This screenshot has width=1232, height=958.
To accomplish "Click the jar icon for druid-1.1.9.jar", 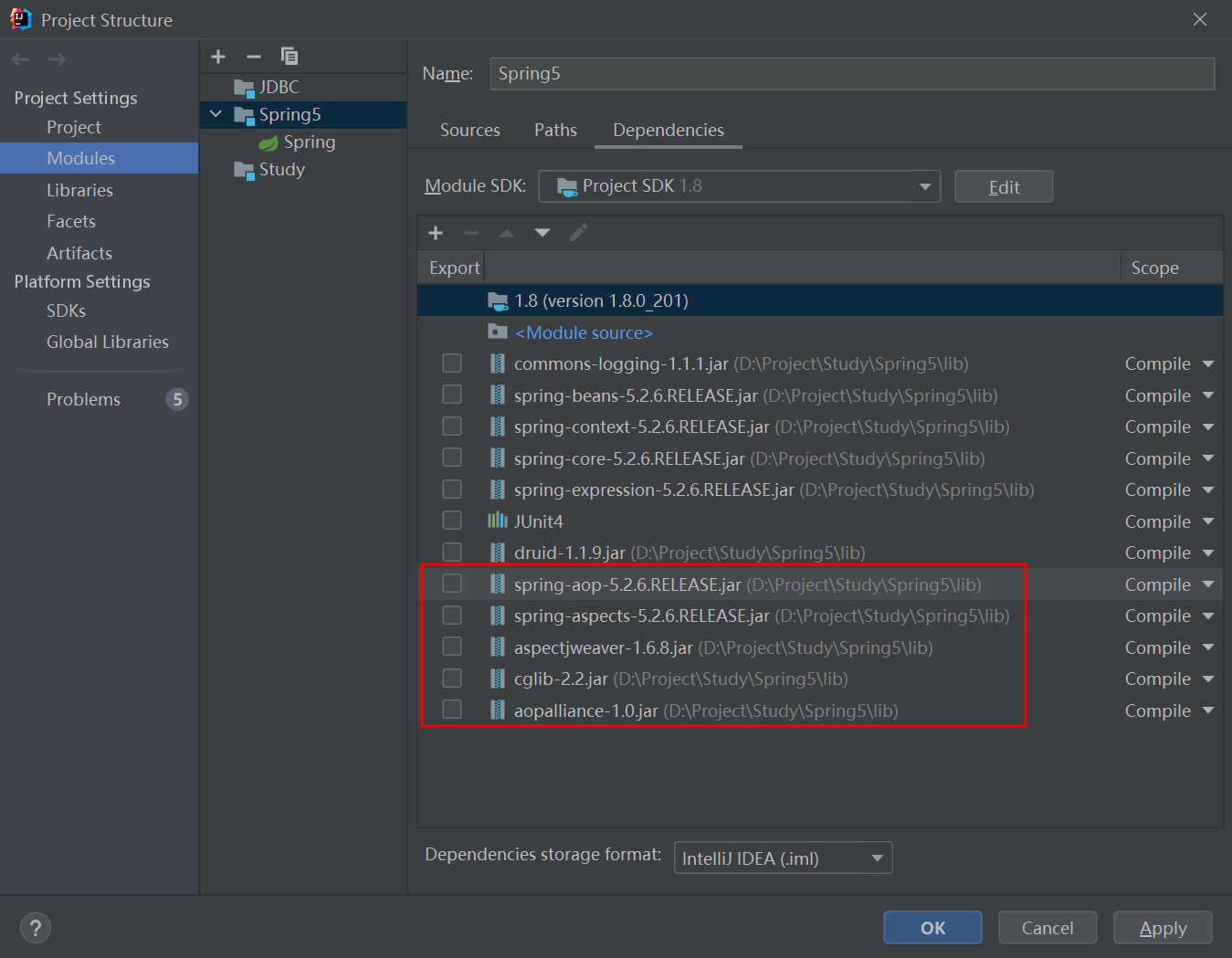I will click(498, 553).
